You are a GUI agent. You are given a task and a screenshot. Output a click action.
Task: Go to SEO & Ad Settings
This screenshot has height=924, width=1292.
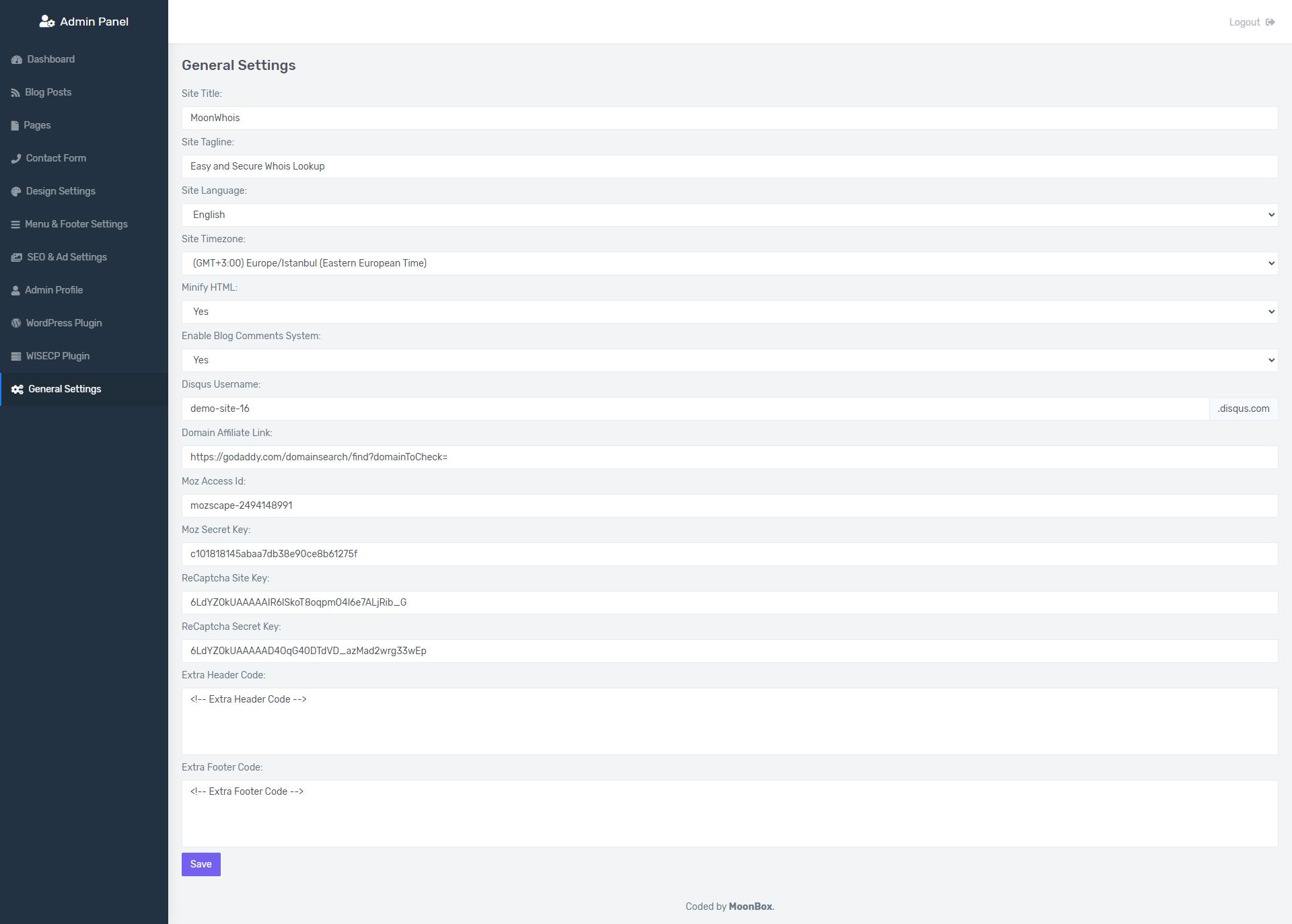(67, 257)
